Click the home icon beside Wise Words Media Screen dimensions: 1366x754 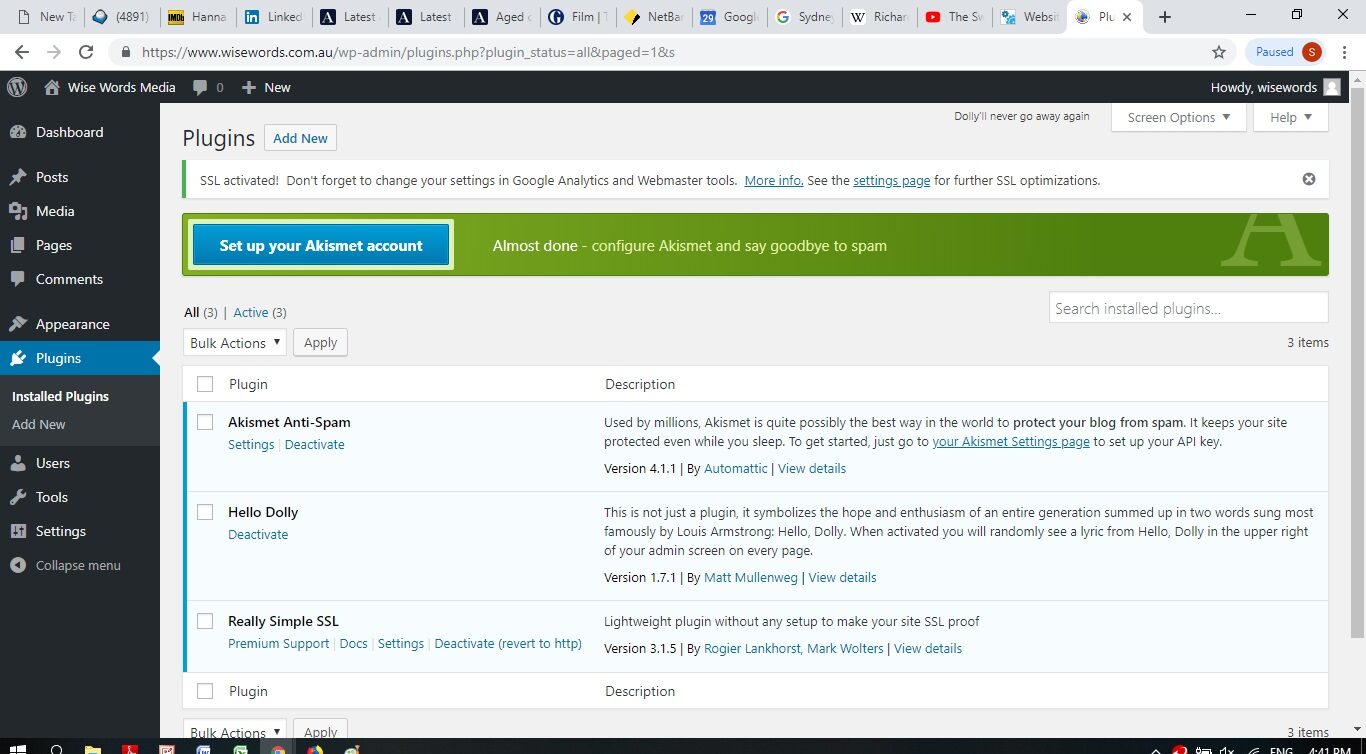click(52, 87)
